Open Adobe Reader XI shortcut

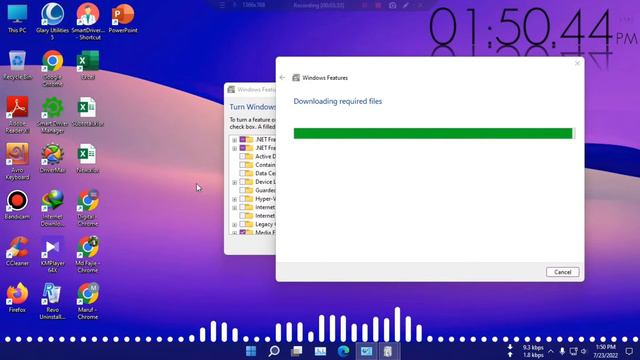(x=17, y=115)
